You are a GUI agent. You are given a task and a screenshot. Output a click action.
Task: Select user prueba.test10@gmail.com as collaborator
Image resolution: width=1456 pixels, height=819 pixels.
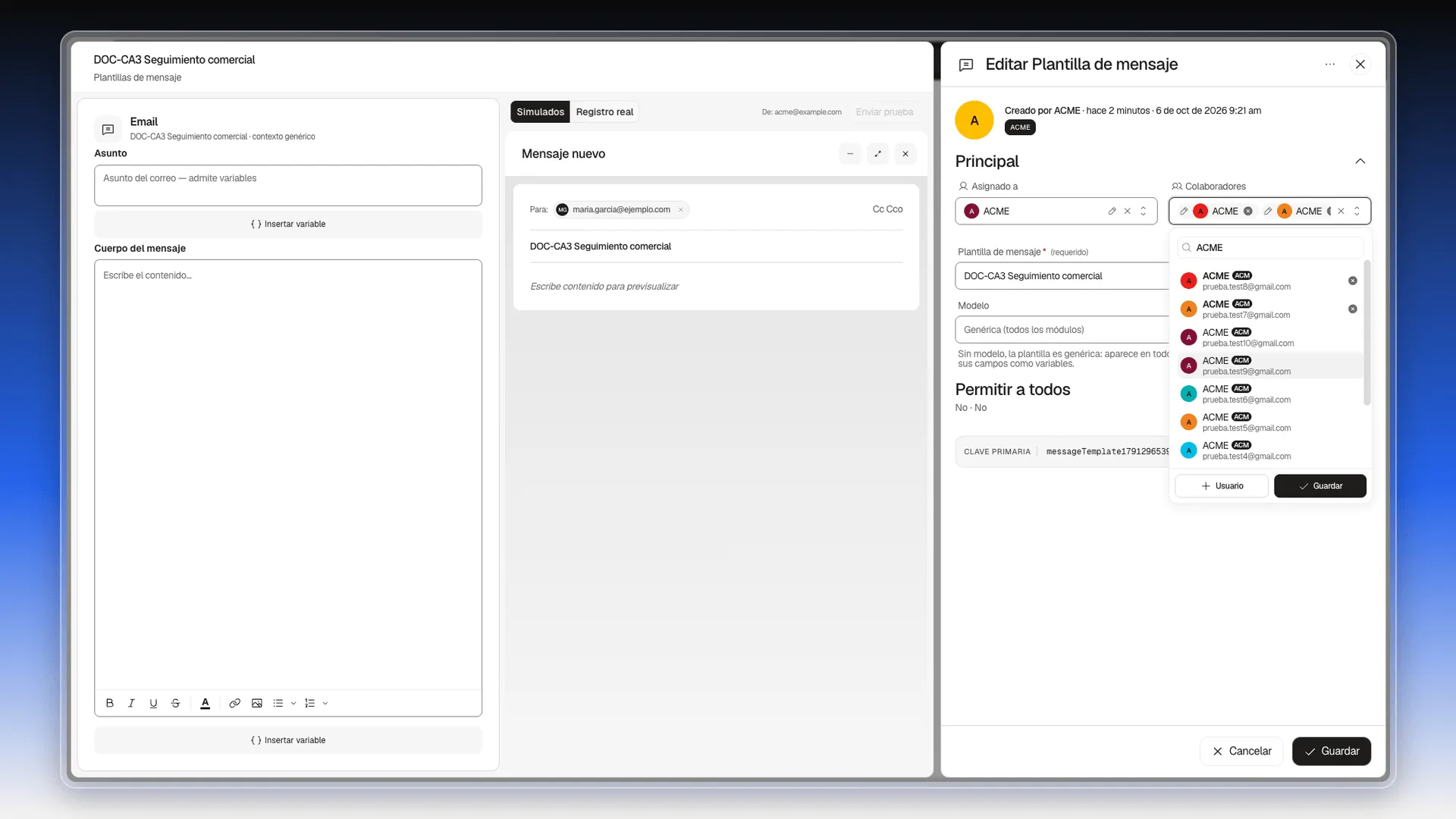coord(1269,337)
